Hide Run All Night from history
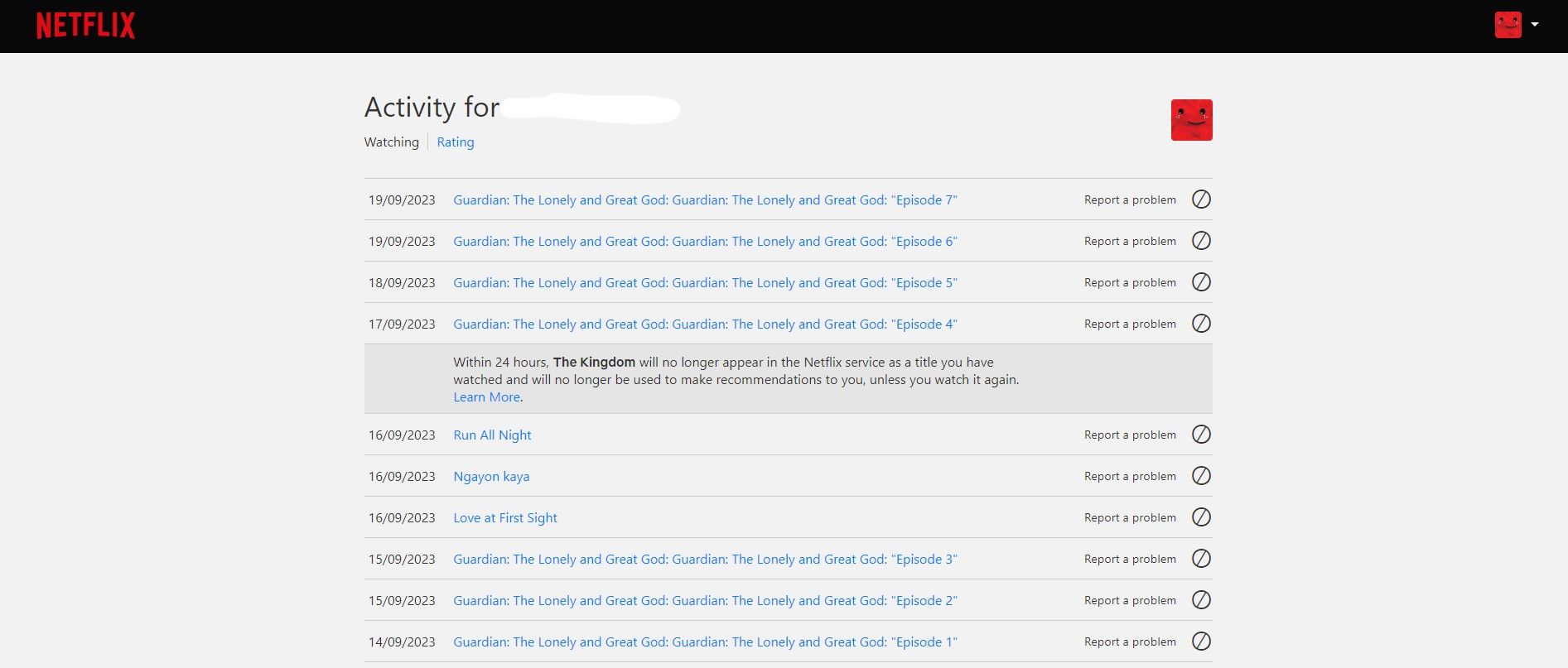Viewport: 1568px width, 668px height. coord(1201,435)
